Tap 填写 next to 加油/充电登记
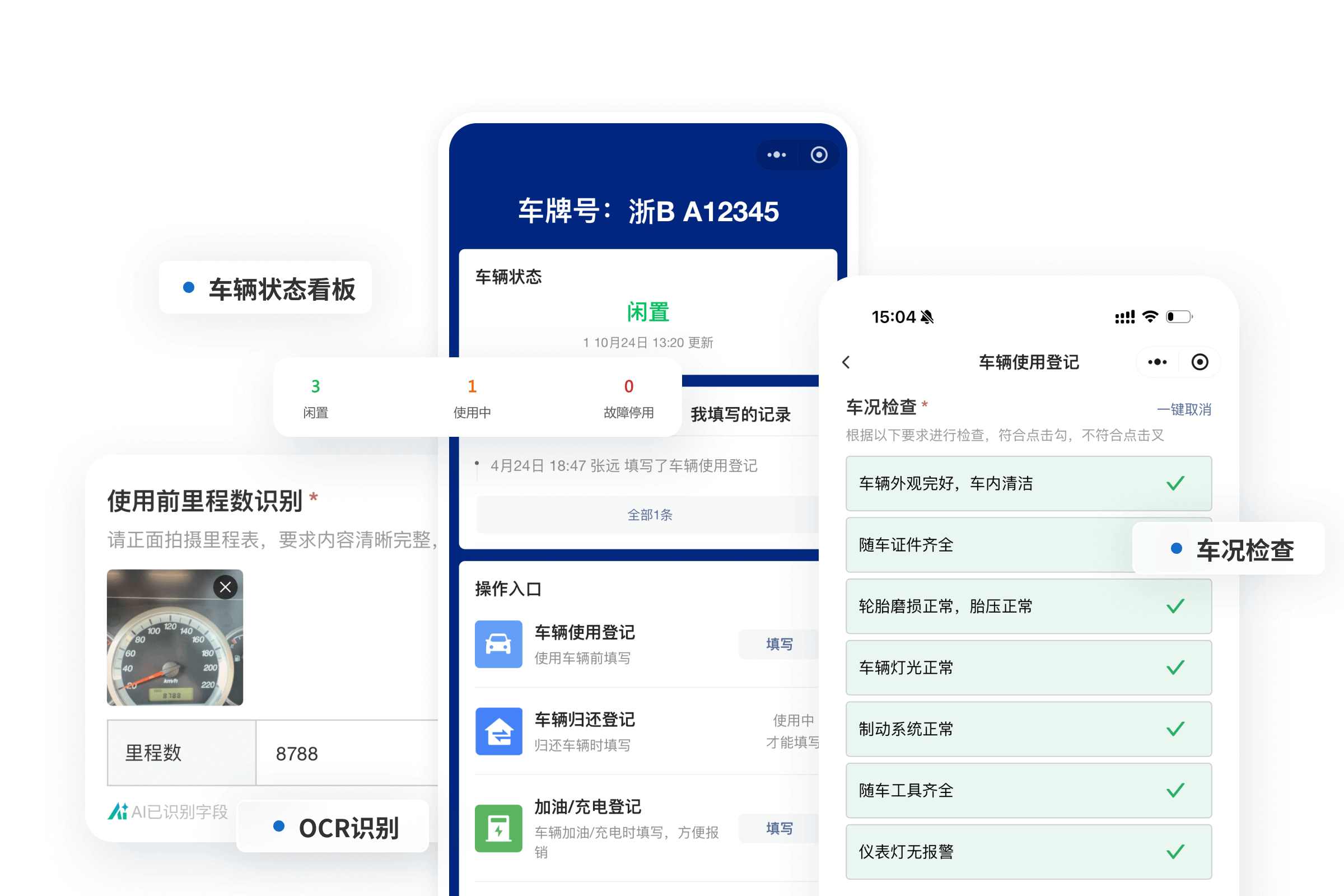This screenshot has width=1344, height=896. [x=779, y=828]
